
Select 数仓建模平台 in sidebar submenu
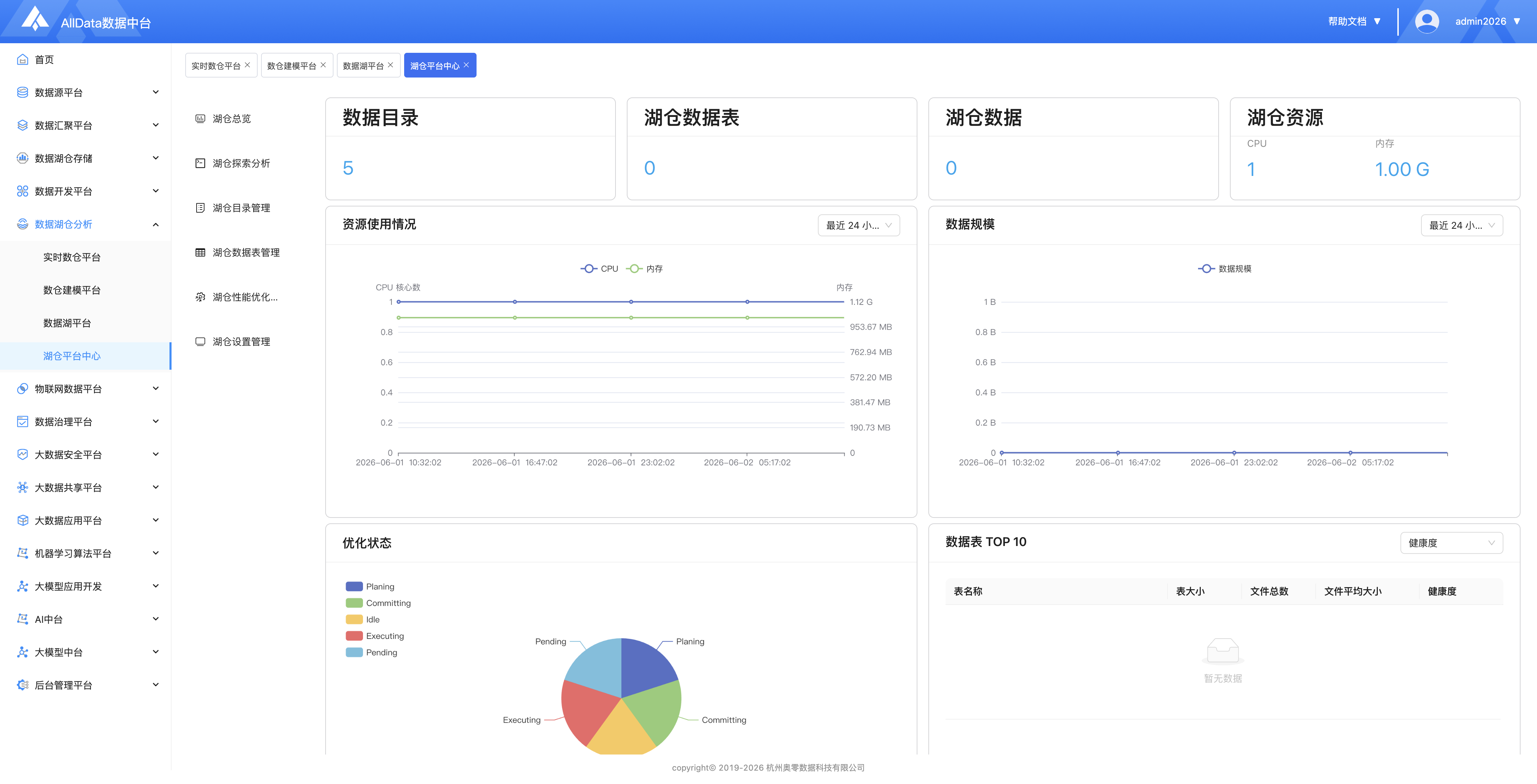pos(85,290)
